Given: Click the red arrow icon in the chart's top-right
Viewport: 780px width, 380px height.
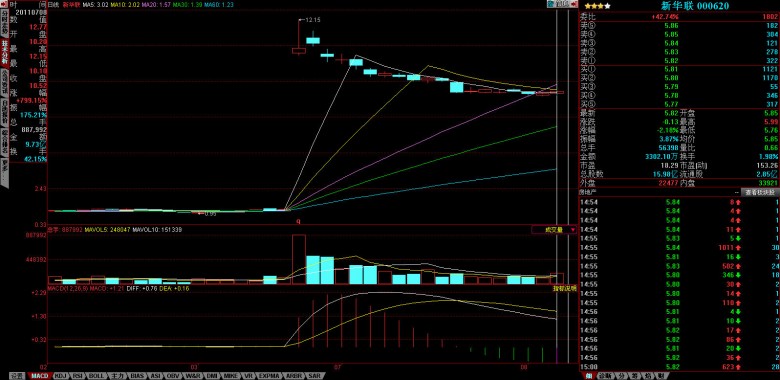Looking at the screenshot, I should (x=574, y=4).
